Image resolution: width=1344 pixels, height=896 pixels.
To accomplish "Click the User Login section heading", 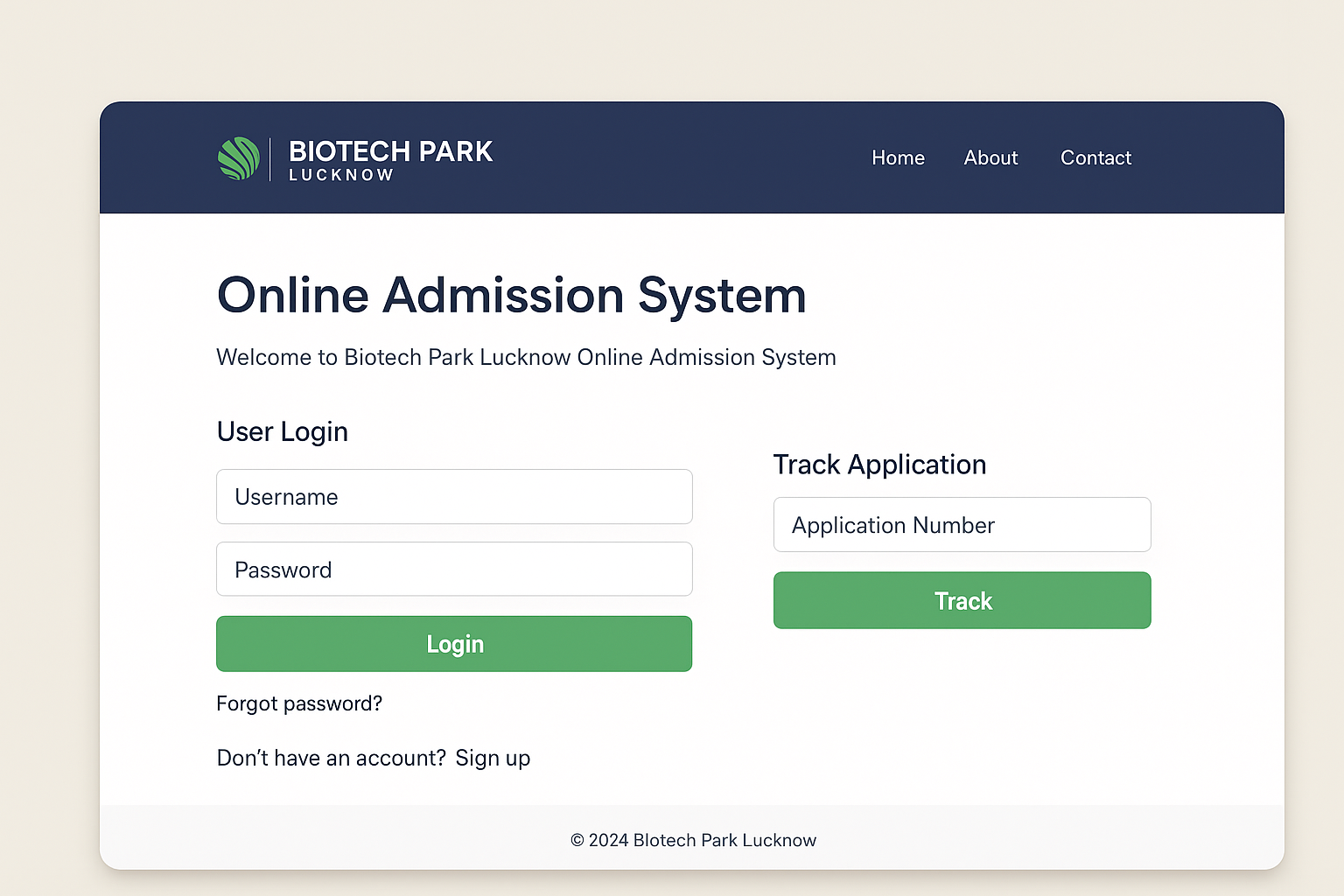I will tap(282, 430).
